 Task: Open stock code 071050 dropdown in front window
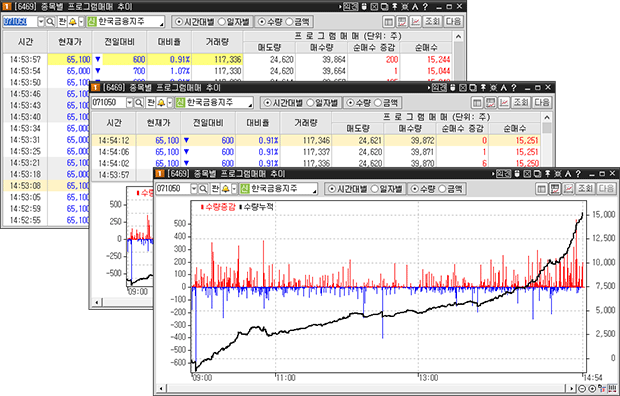[x=194, y=189]
